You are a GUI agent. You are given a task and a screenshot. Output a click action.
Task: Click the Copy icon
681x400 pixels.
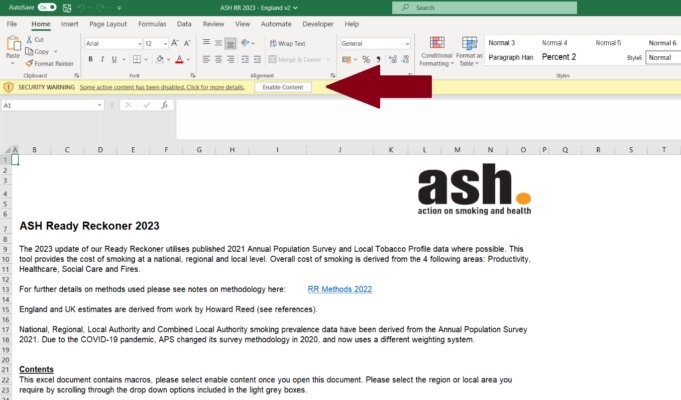[29, 52]
